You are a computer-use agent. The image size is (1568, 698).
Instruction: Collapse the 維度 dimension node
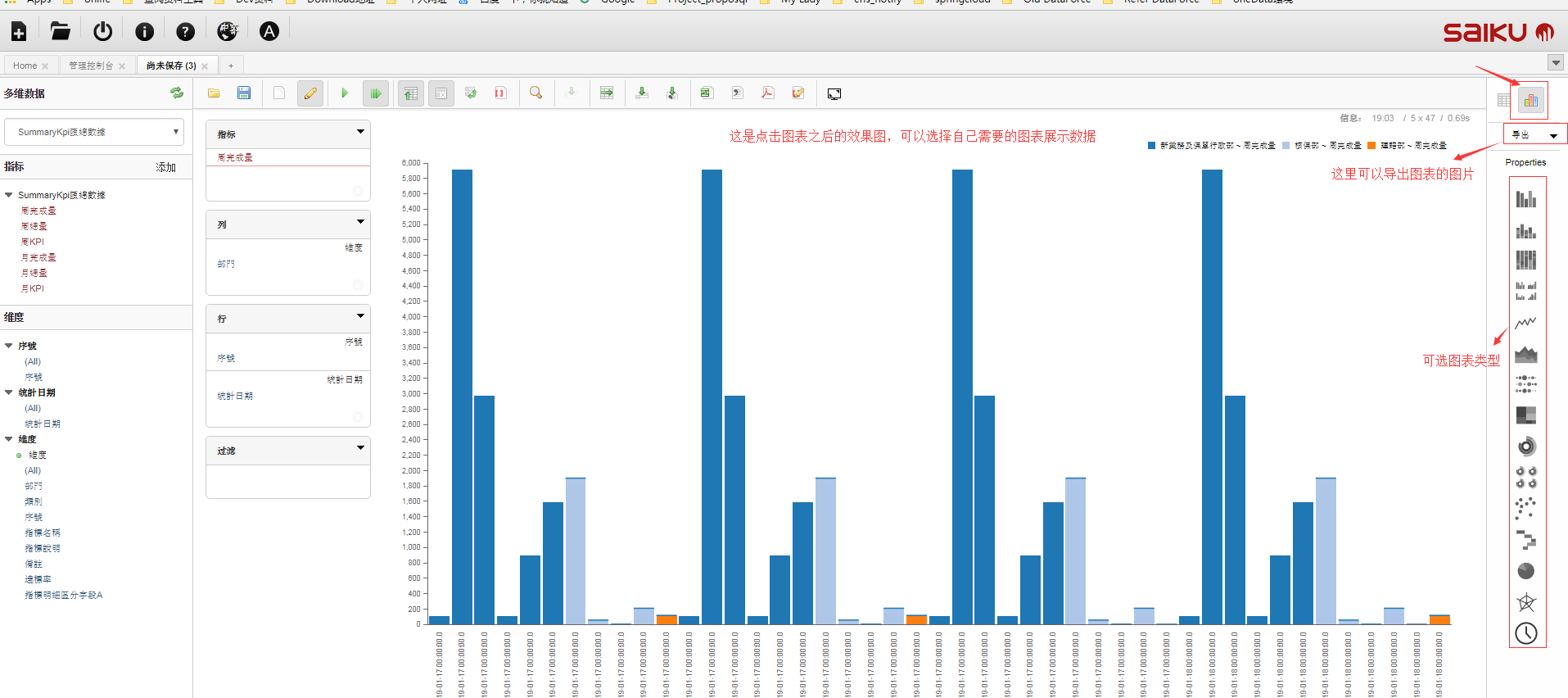coord(9,439)
